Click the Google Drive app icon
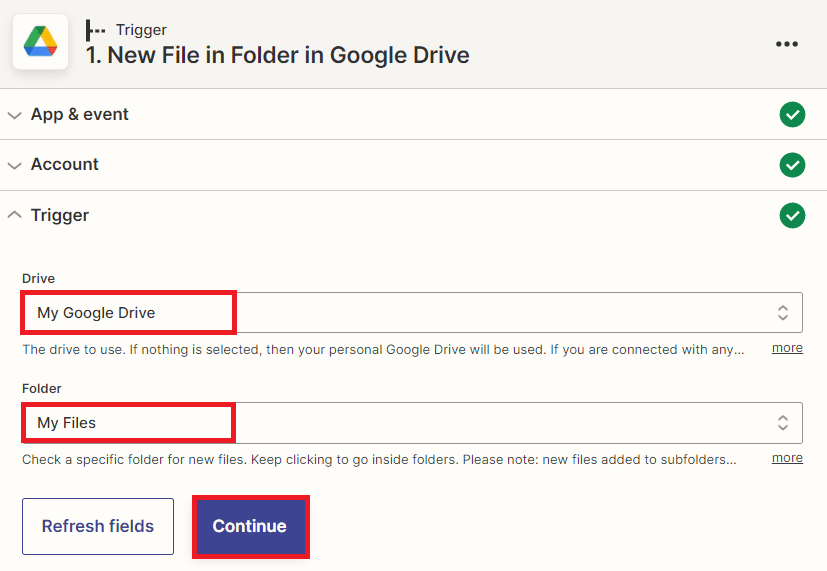 tap(41, 42)
